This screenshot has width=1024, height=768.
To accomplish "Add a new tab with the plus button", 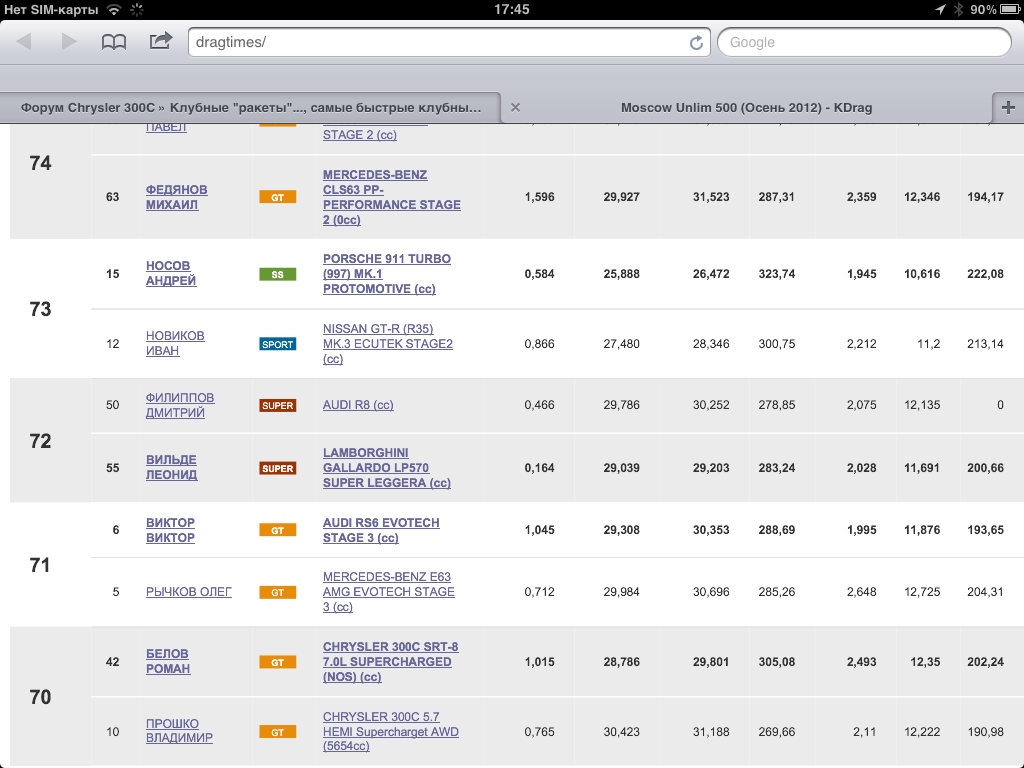I will click(1008, 108).
